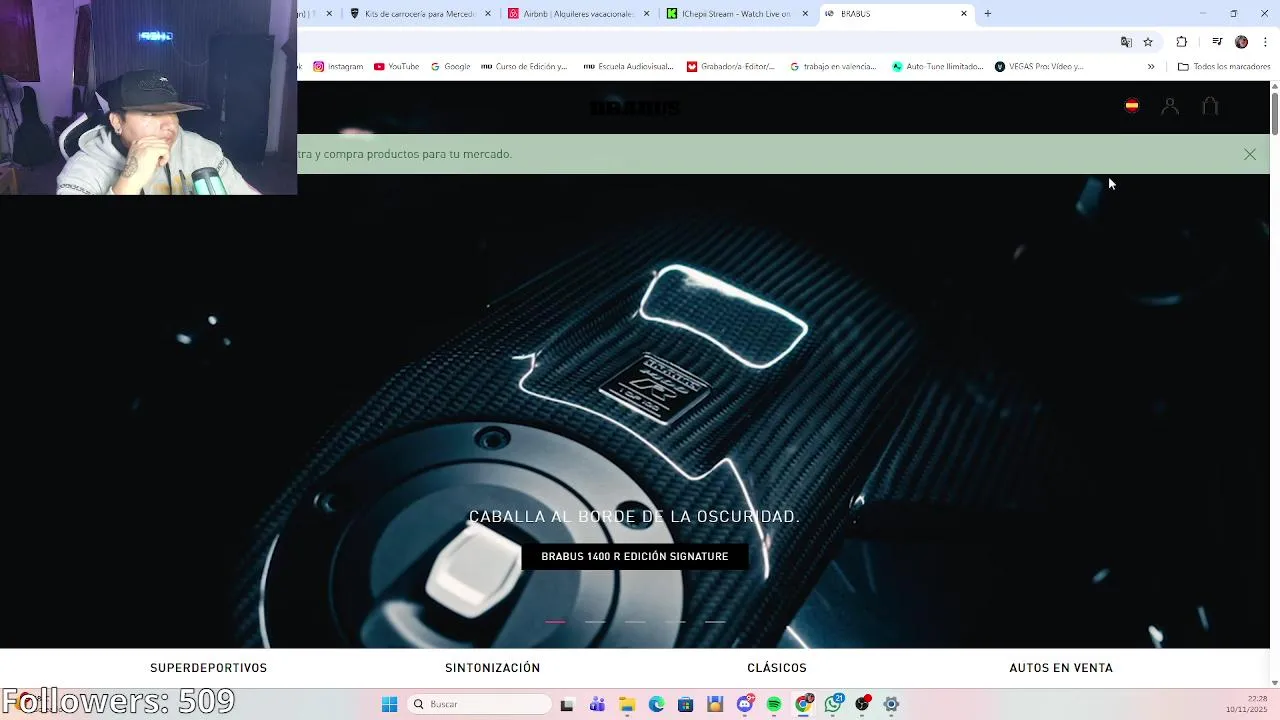Image resolution: width=1280 pixels, height=720 pixels.
Task: Open VEGAS Pro: Vídeo bookmark
Action: tap(1039, 67)
